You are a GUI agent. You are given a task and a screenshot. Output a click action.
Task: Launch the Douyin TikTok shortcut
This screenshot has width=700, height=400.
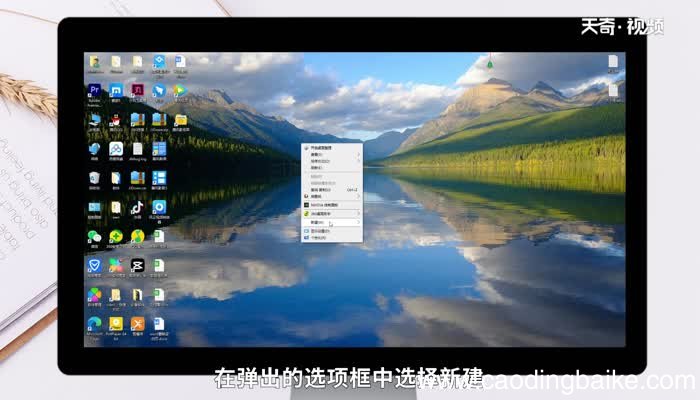(137, 207)
